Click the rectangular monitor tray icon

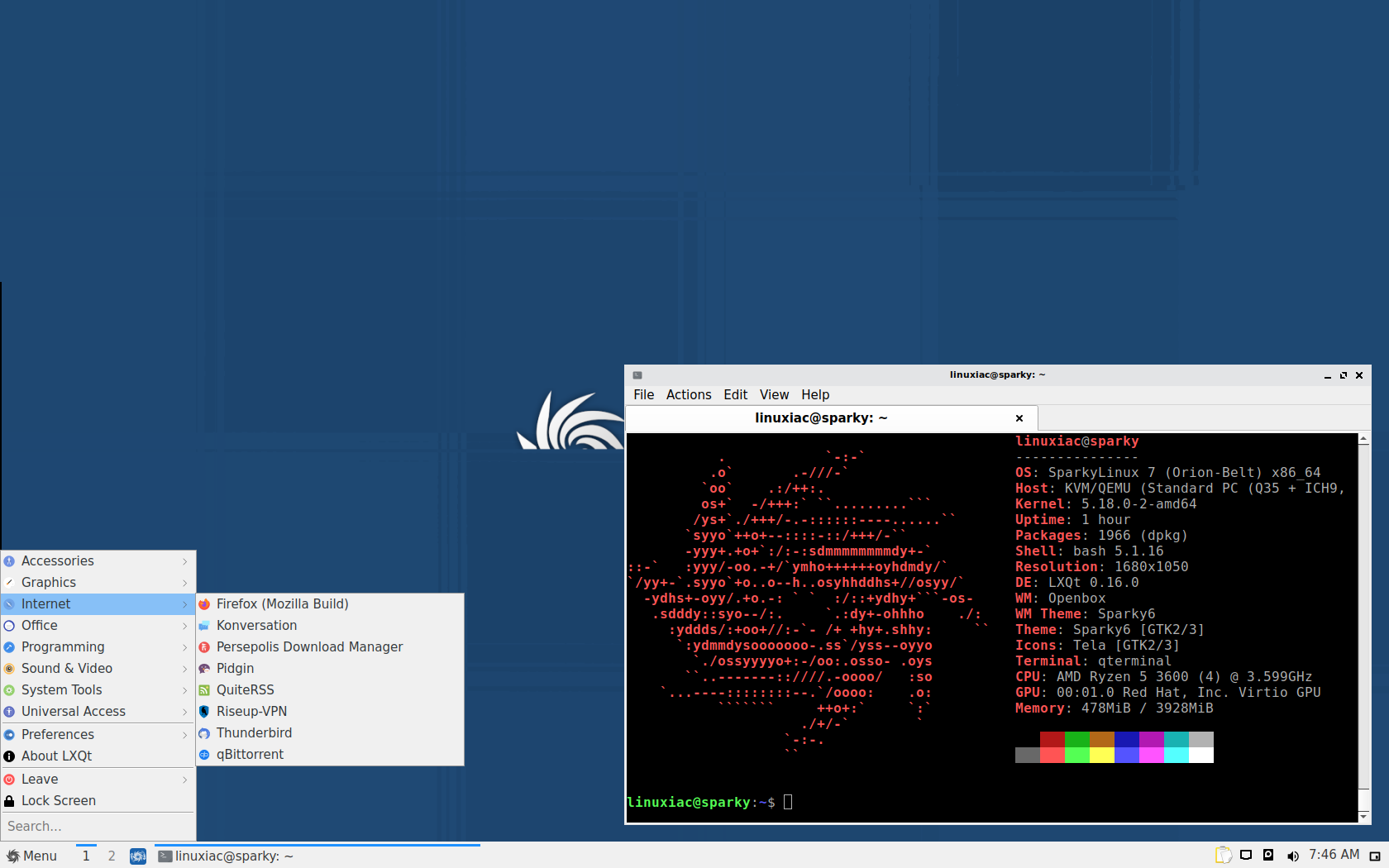tap(1246, 856)
